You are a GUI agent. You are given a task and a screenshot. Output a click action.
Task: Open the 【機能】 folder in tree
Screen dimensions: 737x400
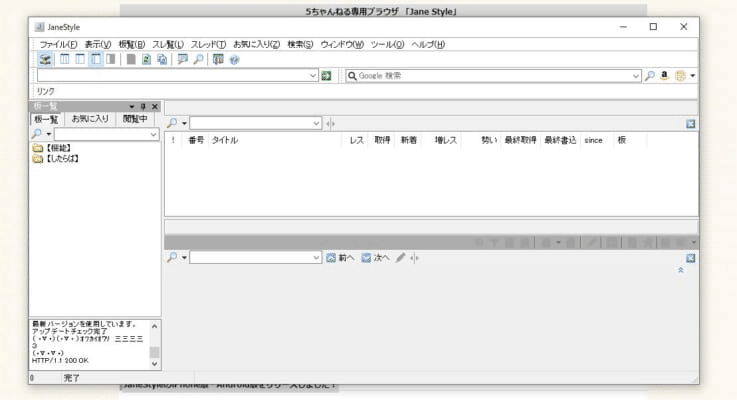pyautogui.click(x=52, y=148)
